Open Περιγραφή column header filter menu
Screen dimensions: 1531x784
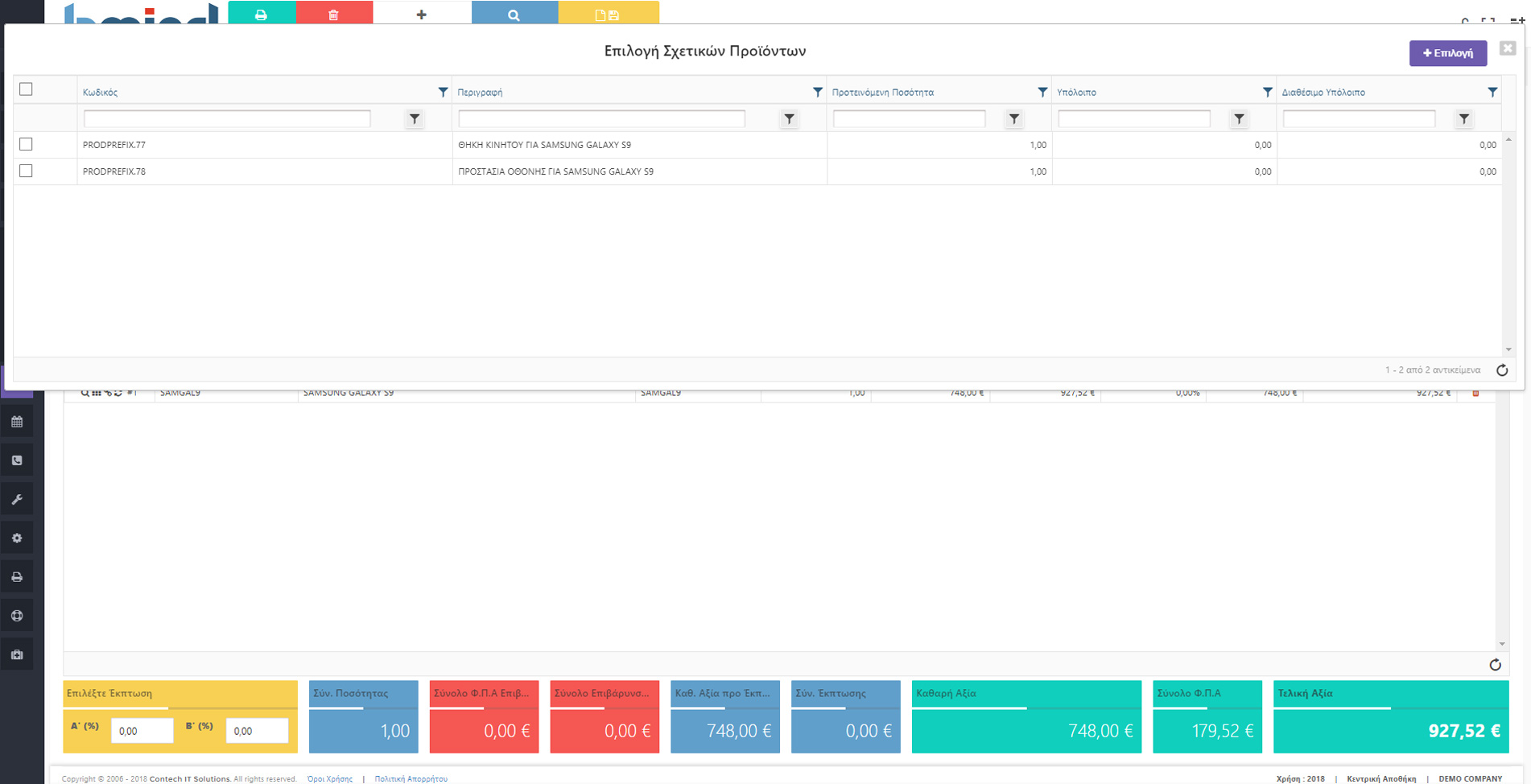(x=817, y=93)
